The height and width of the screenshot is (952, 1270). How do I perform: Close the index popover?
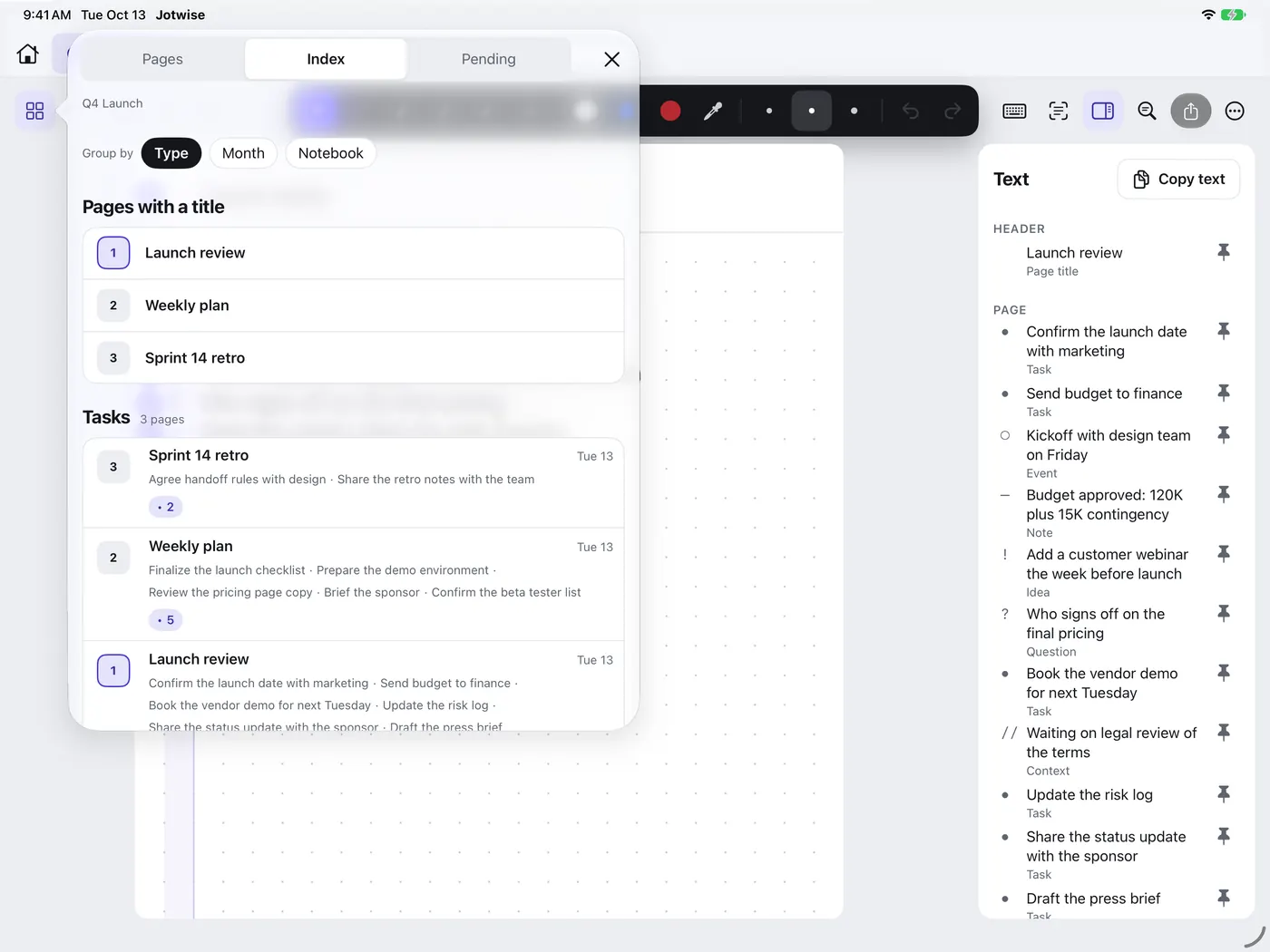[612, 59]
